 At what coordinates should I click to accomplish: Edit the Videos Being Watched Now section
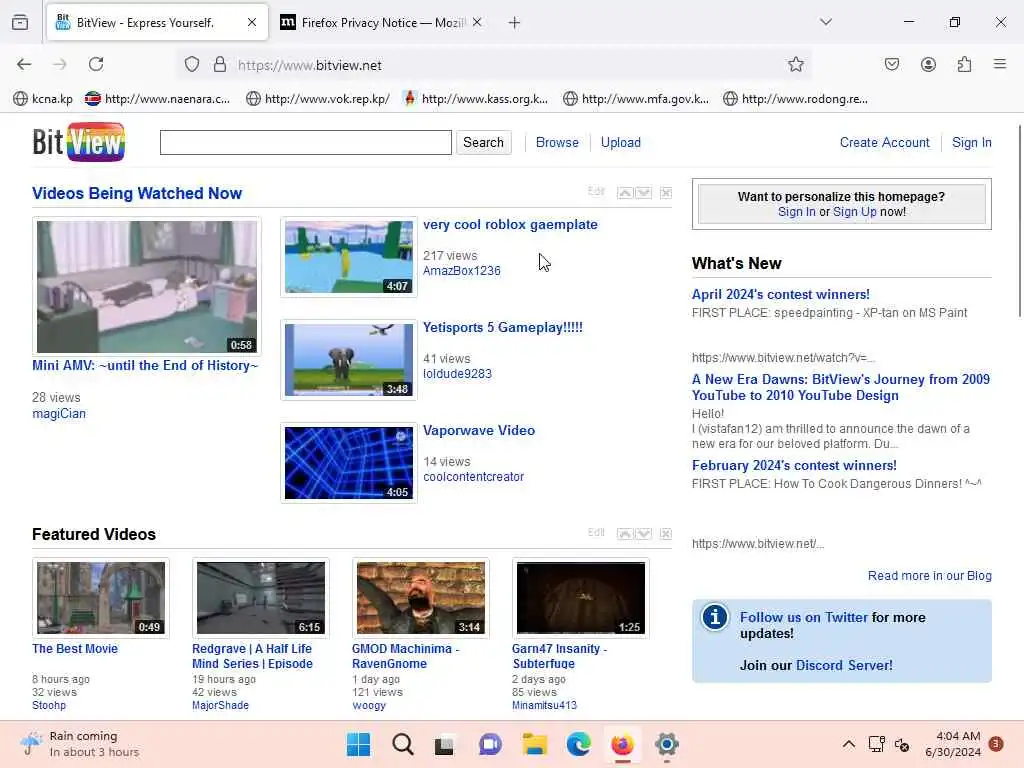pos(596,191)
